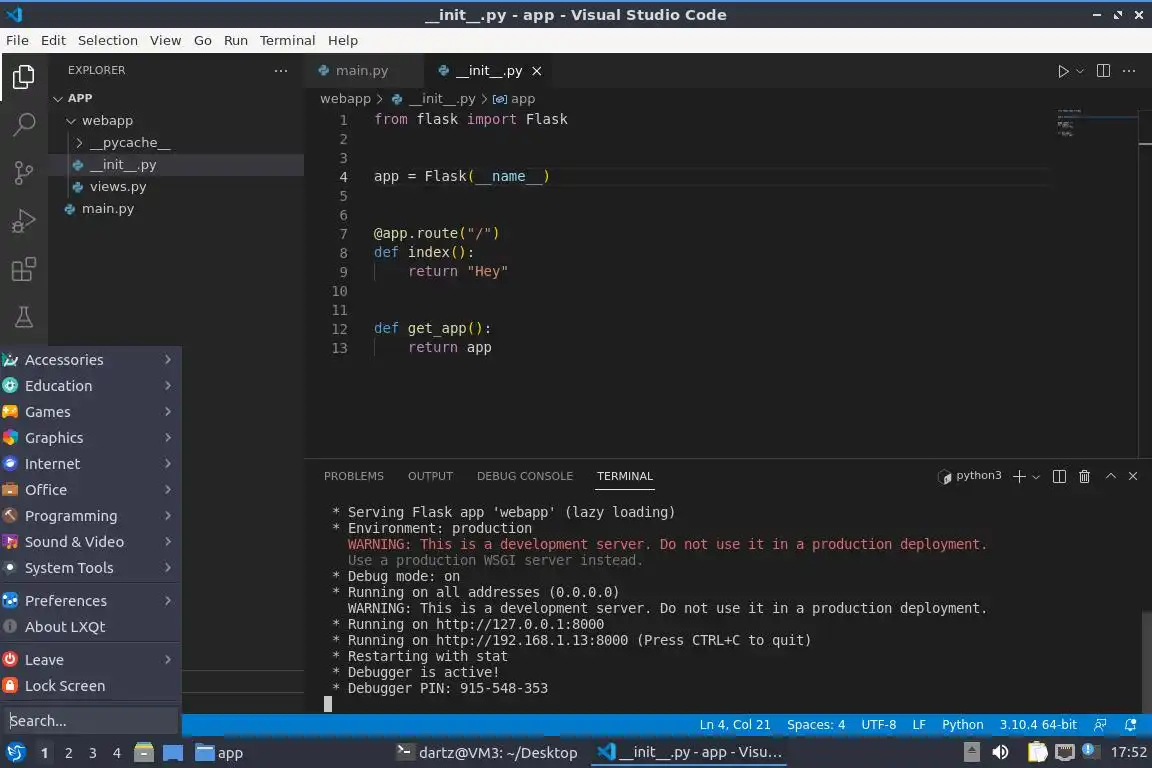Select the __init__.py editor tab
This screenshot has height=768, width=1152.
pyautogui.click(x=489, y=71)
